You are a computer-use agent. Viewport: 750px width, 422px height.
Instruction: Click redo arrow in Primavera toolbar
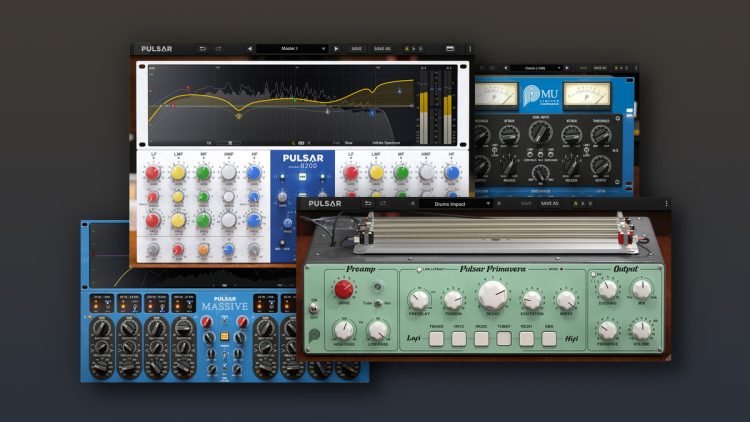[x=383, y=203]
